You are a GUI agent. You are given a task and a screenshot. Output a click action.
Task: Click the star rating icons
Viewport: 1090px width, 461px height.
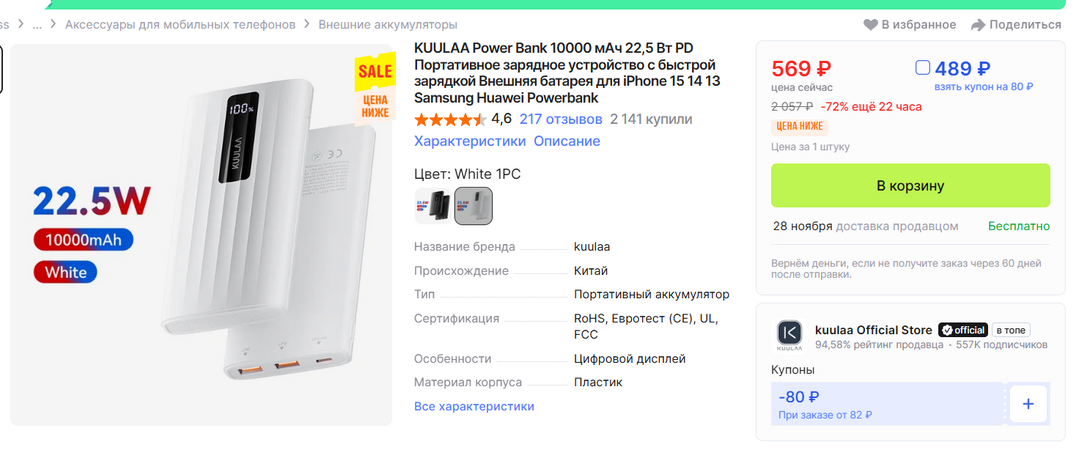pos(450,119)
